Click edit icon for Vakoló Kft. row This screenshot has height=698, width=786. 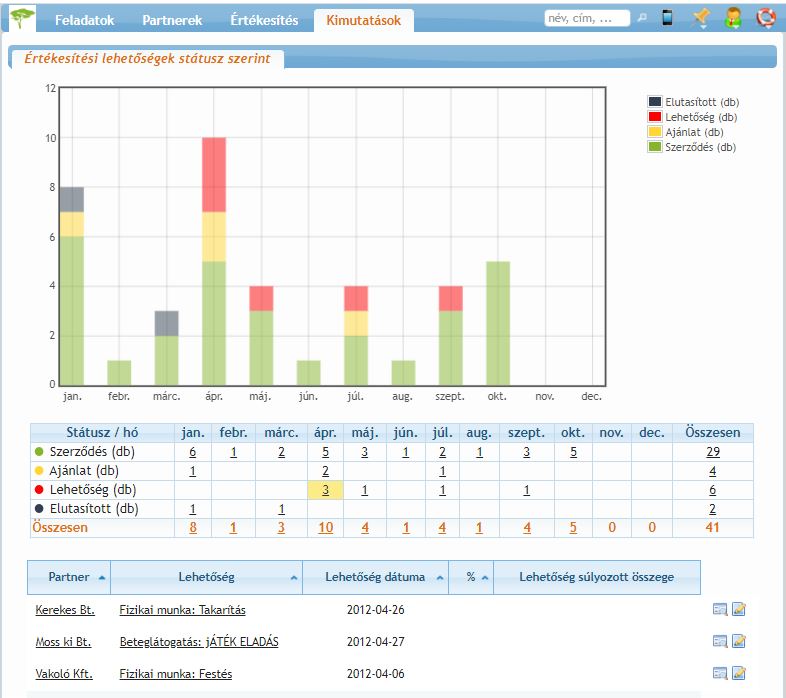[x=739, y=673]
